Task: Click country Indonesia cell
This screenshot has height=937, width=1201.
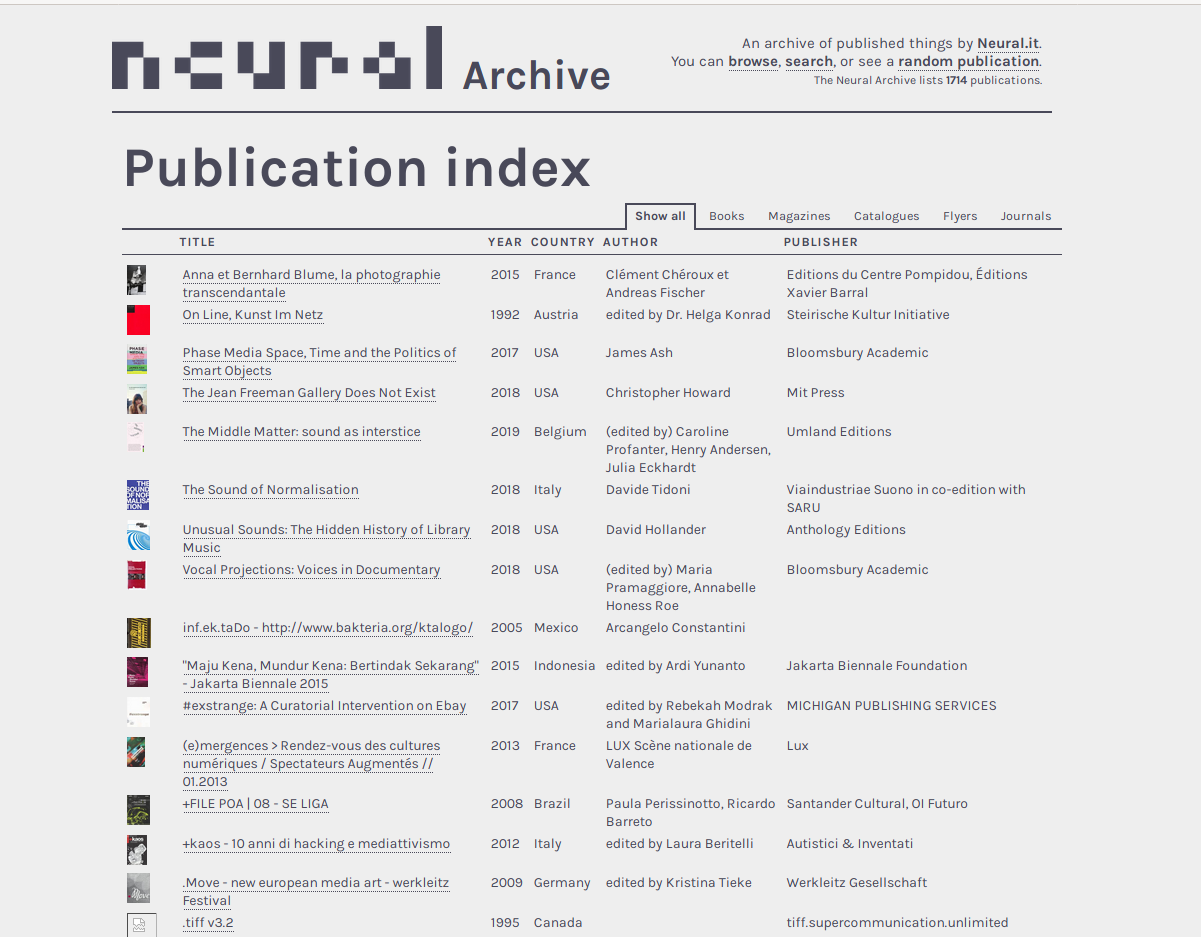Action: (x=565, y=666)
